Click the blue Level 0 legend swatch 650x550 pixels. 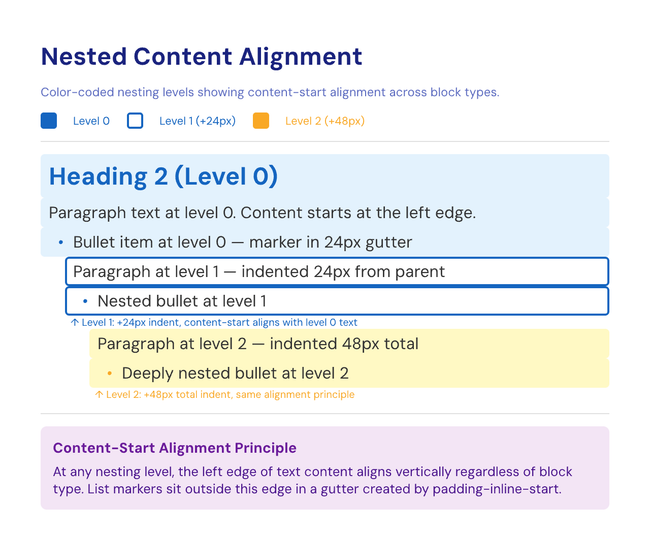click(49, 121)
